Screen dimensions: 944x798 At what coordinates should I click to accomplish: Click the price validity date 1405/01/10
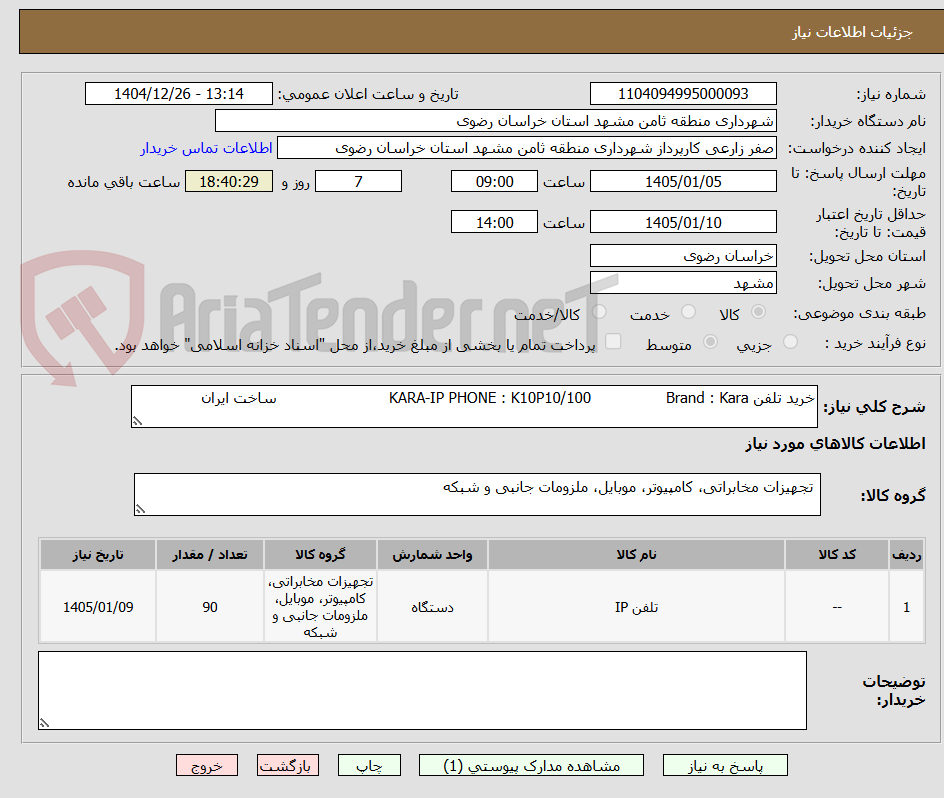[x=683, y=222]
